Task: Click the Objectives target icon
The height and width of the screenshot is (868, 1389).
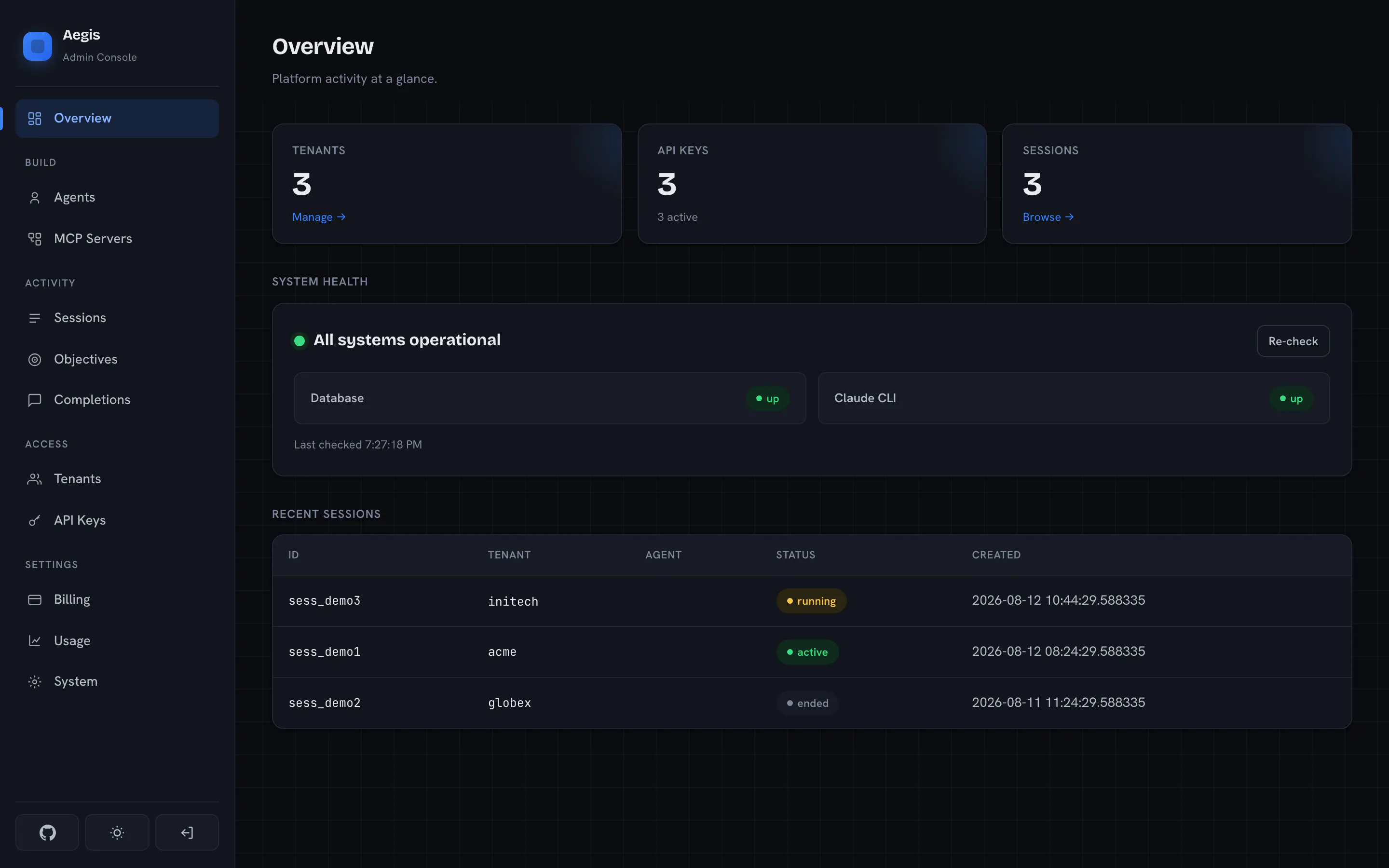Action: pyautogui.click(x=34, y=359)
